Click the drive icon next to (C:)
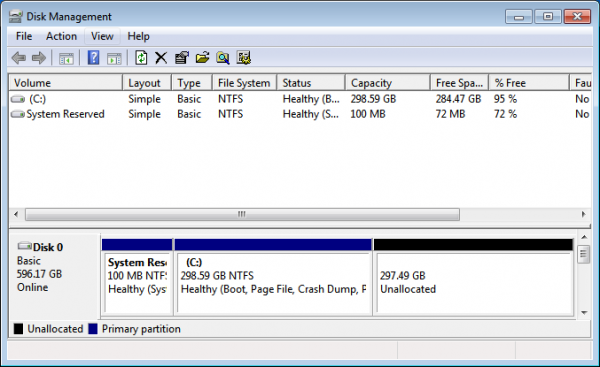The height and width of the screenshot is (367, 600). [18, 99]
